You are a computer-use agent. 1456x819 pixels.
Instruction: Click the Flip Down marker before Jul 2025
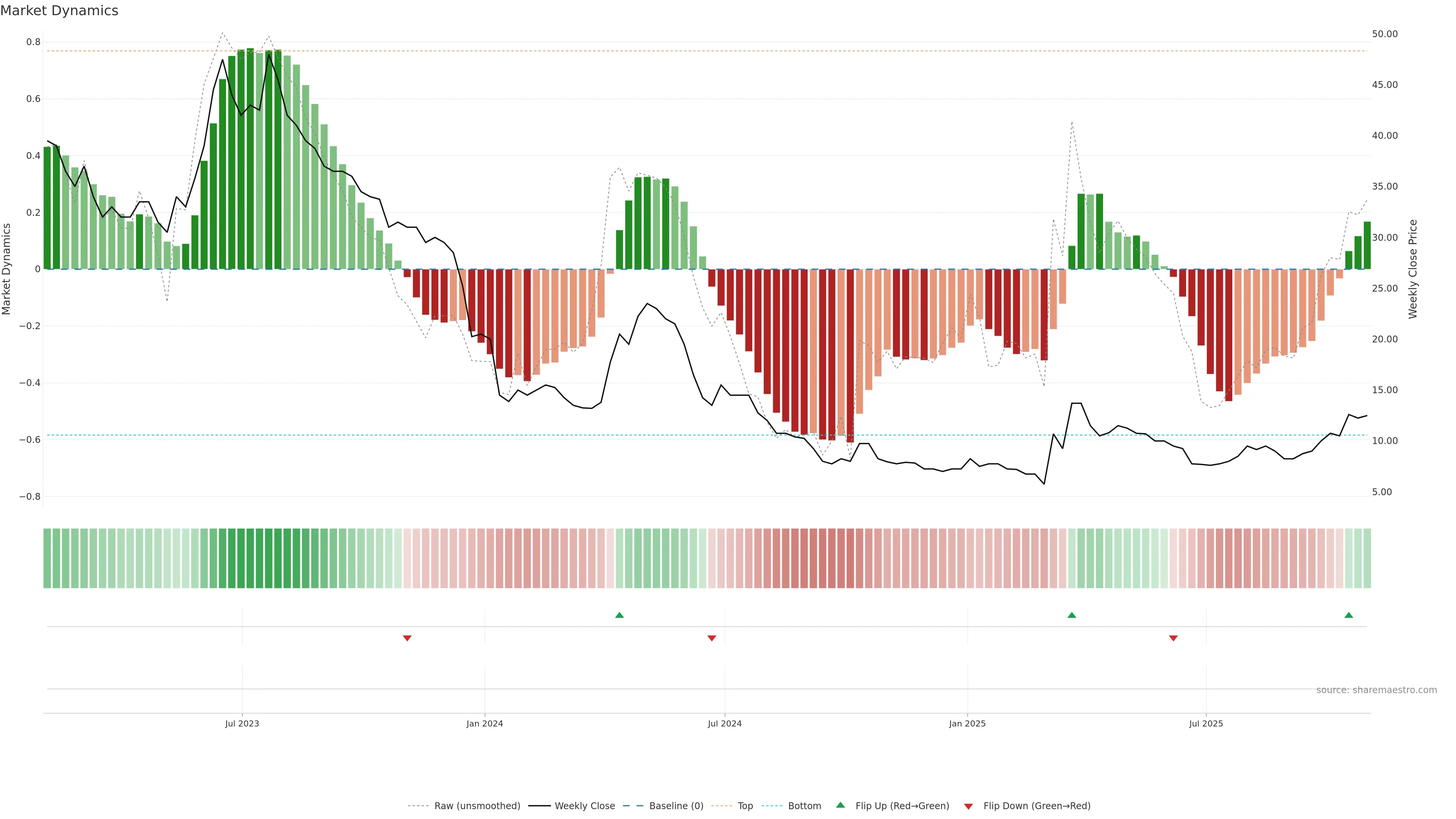(1173, 638)
